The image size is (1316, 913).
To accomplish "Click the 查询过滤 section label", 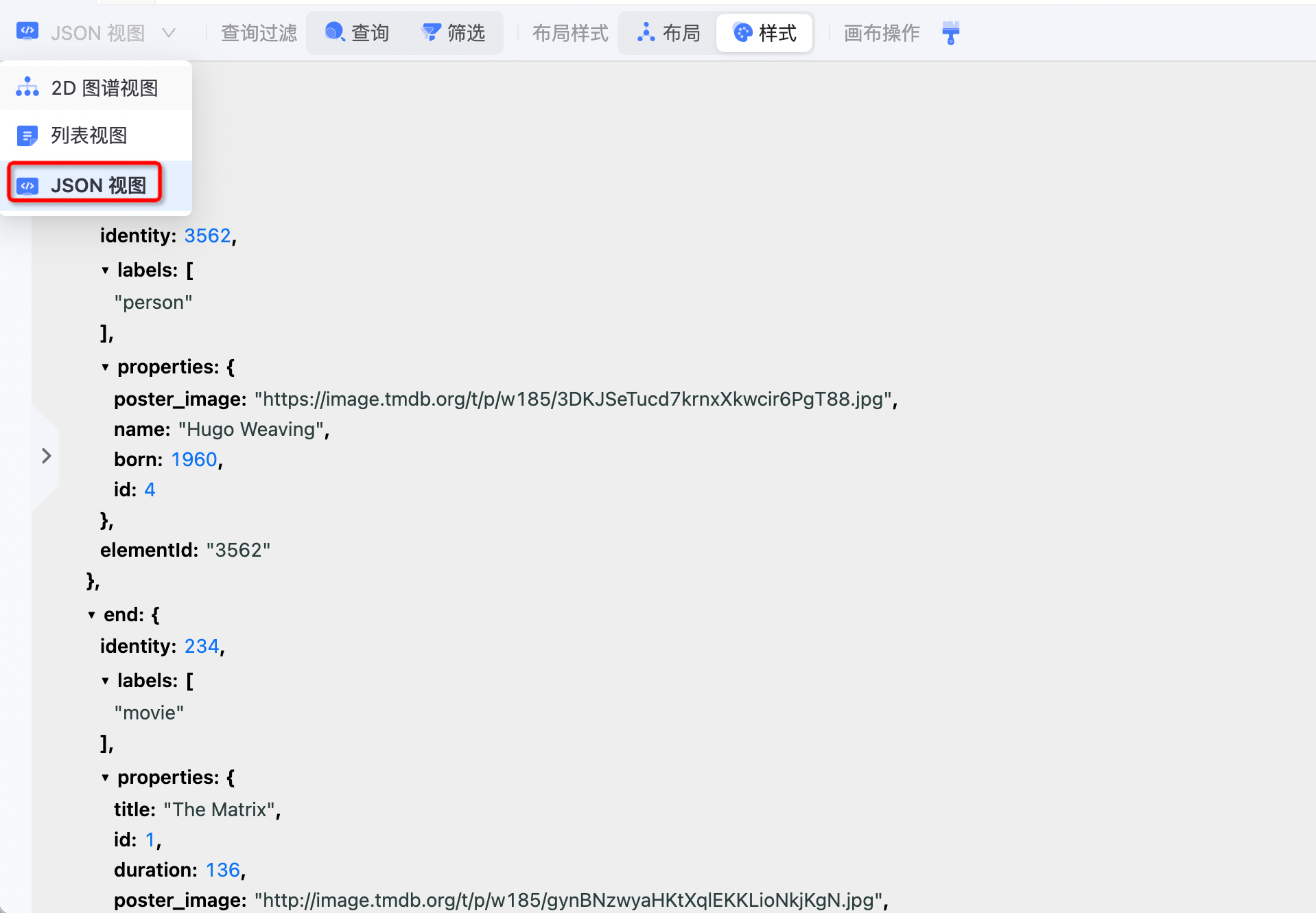I will click(259, 33).
